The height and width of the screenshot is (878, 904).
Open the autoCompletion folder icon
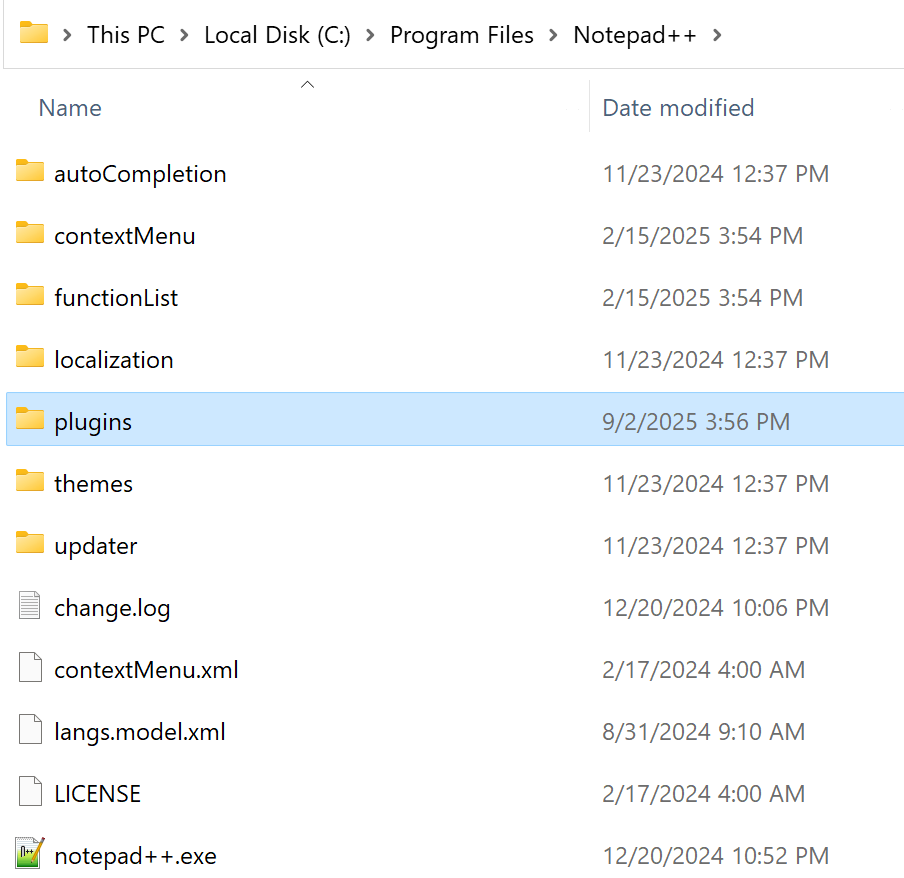point(28,172)
